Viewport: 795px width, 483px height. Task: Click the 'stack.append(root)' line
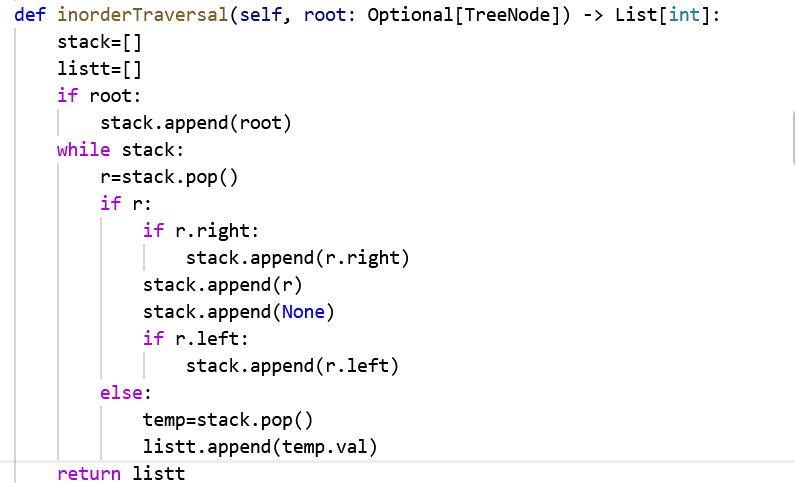tap(196, 123)
